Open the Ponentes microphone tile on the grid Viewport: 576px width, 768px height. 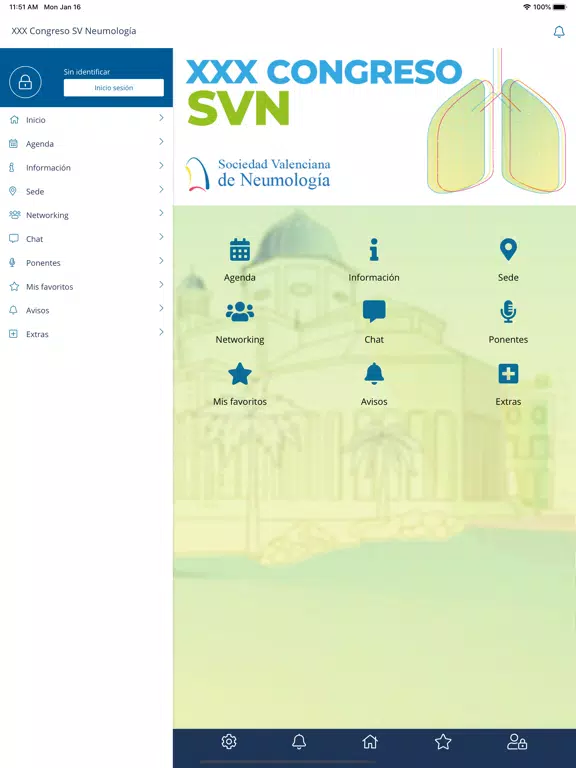pyautogui.click(x=508, y=321)
